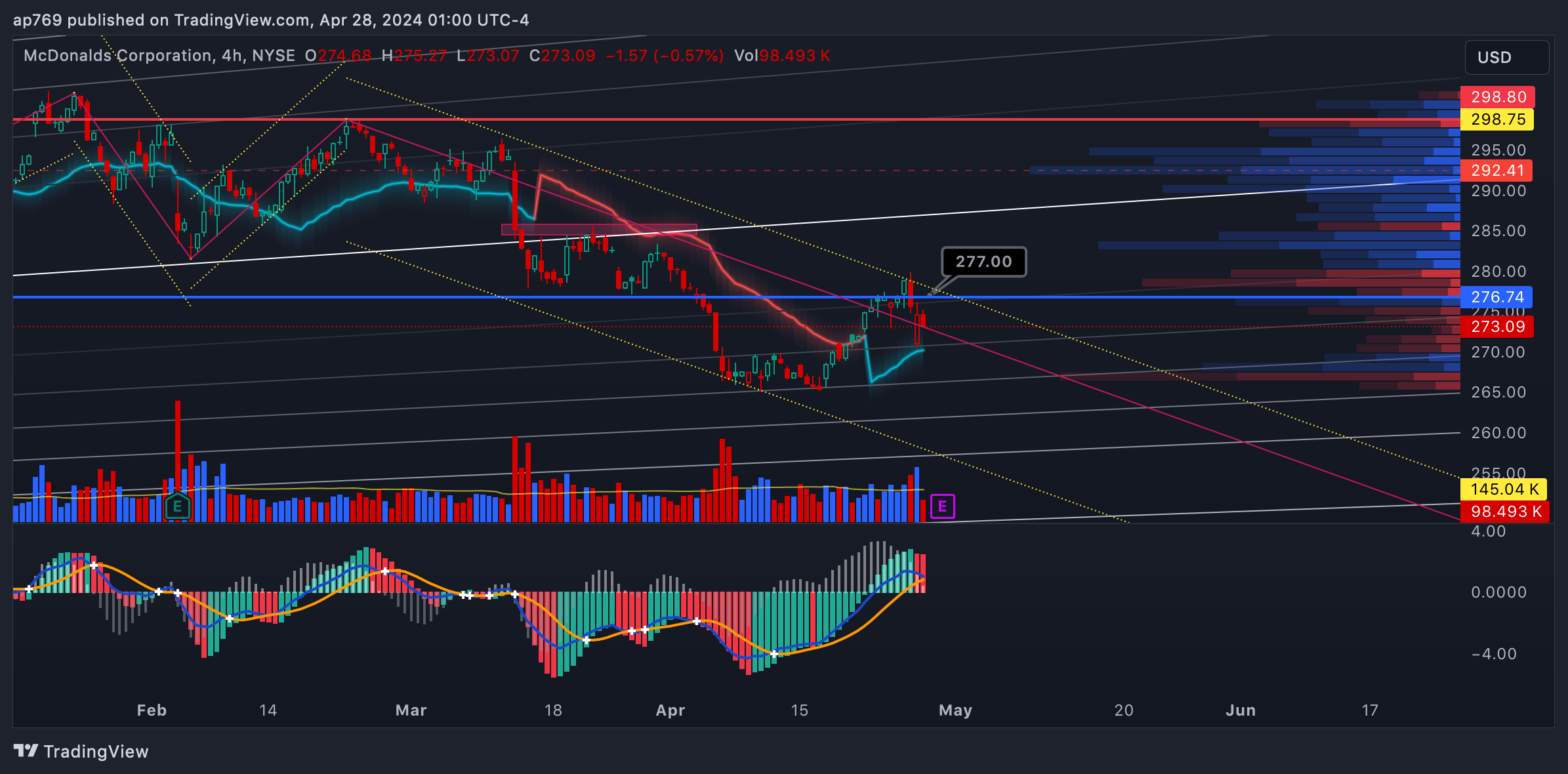Click the 277.00 price callout label

click(x=983, y=262)
